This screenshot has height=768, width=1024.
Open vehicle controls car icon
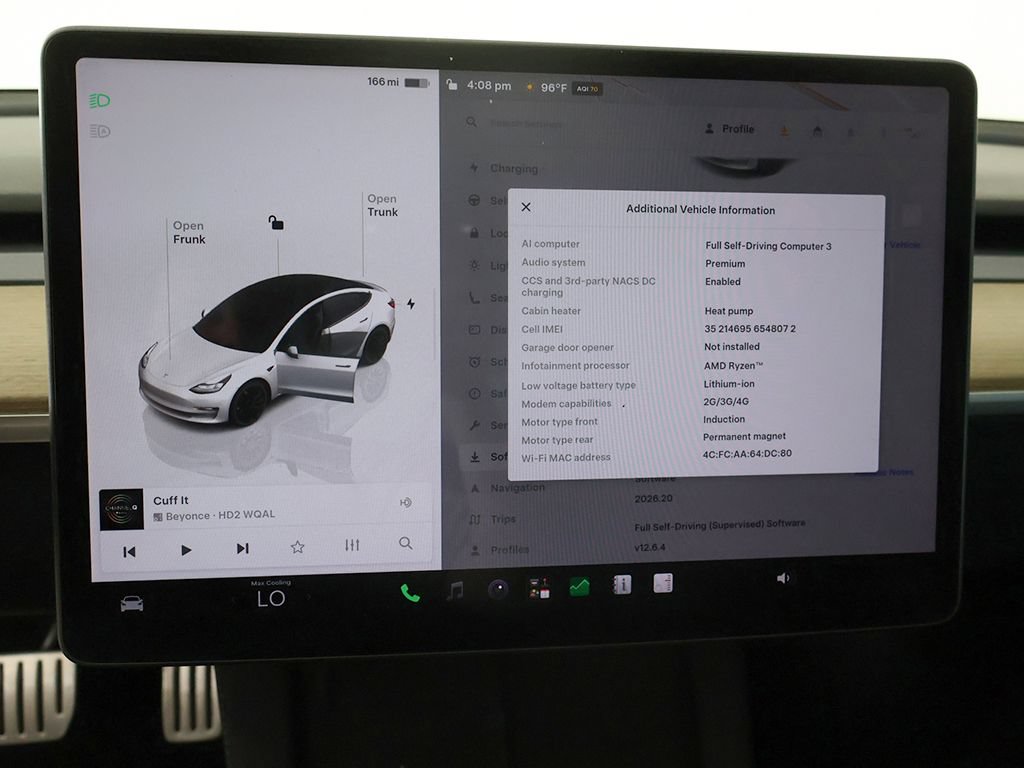pos(132,603)
